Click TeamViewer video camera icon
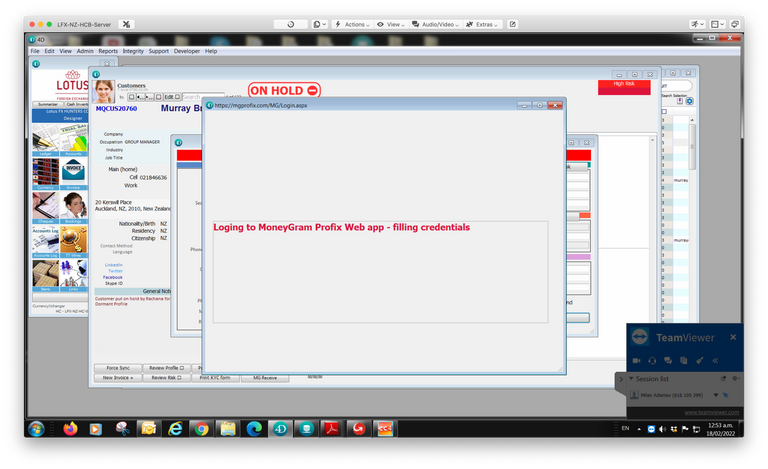 click(x=636, y=360)
